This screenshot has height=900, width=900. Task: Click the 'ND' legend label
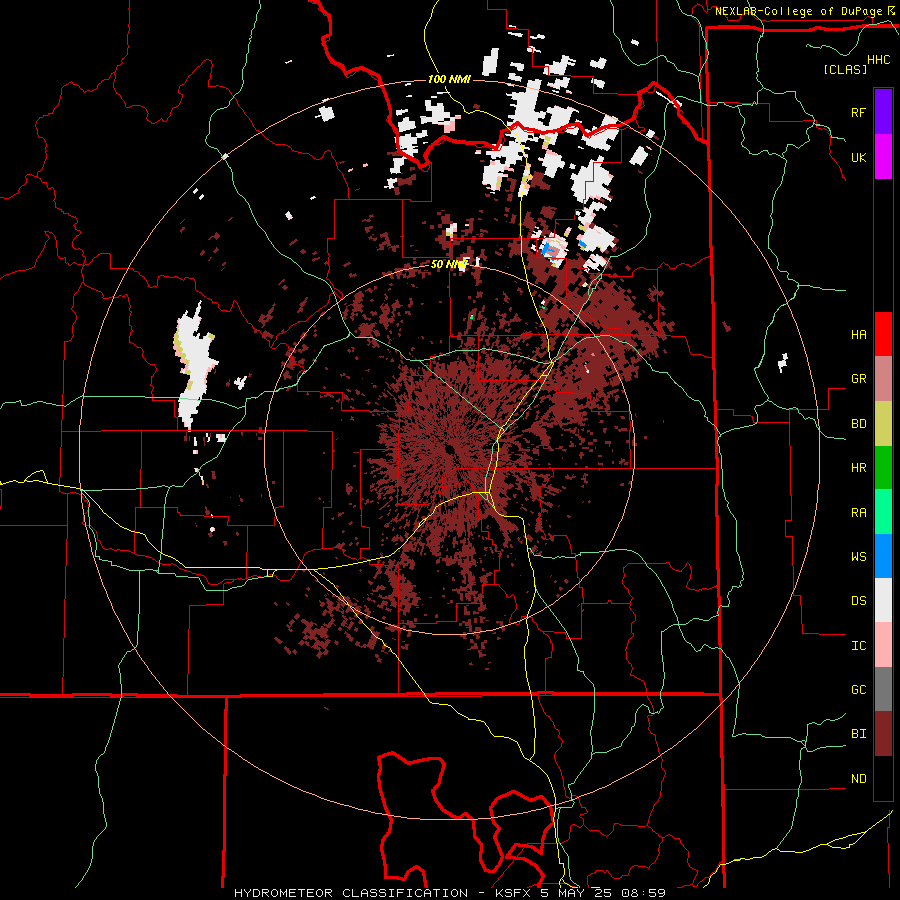coord(858,779)
